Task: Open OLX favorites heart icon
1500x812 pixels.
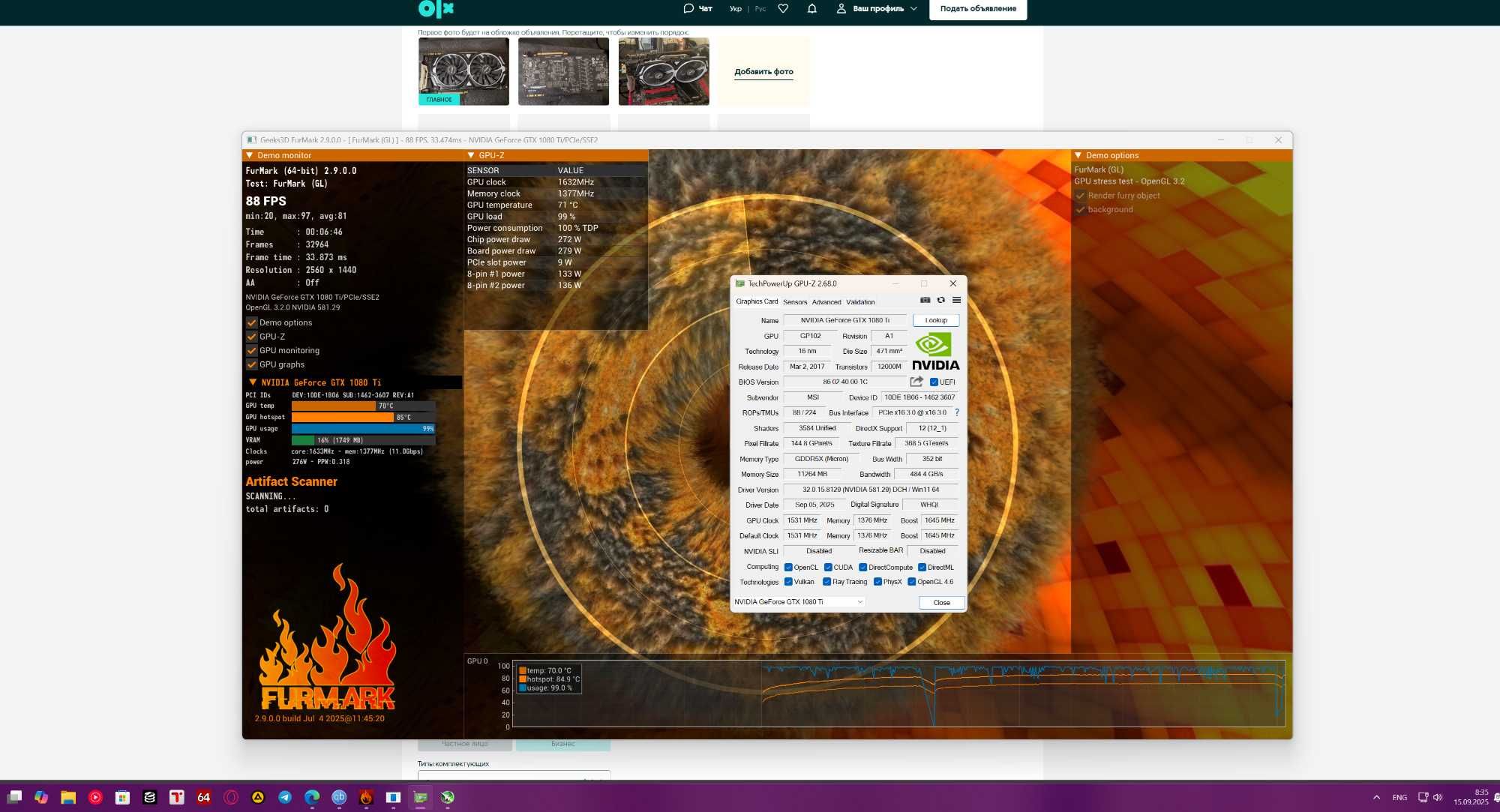Action: [783, 8]
